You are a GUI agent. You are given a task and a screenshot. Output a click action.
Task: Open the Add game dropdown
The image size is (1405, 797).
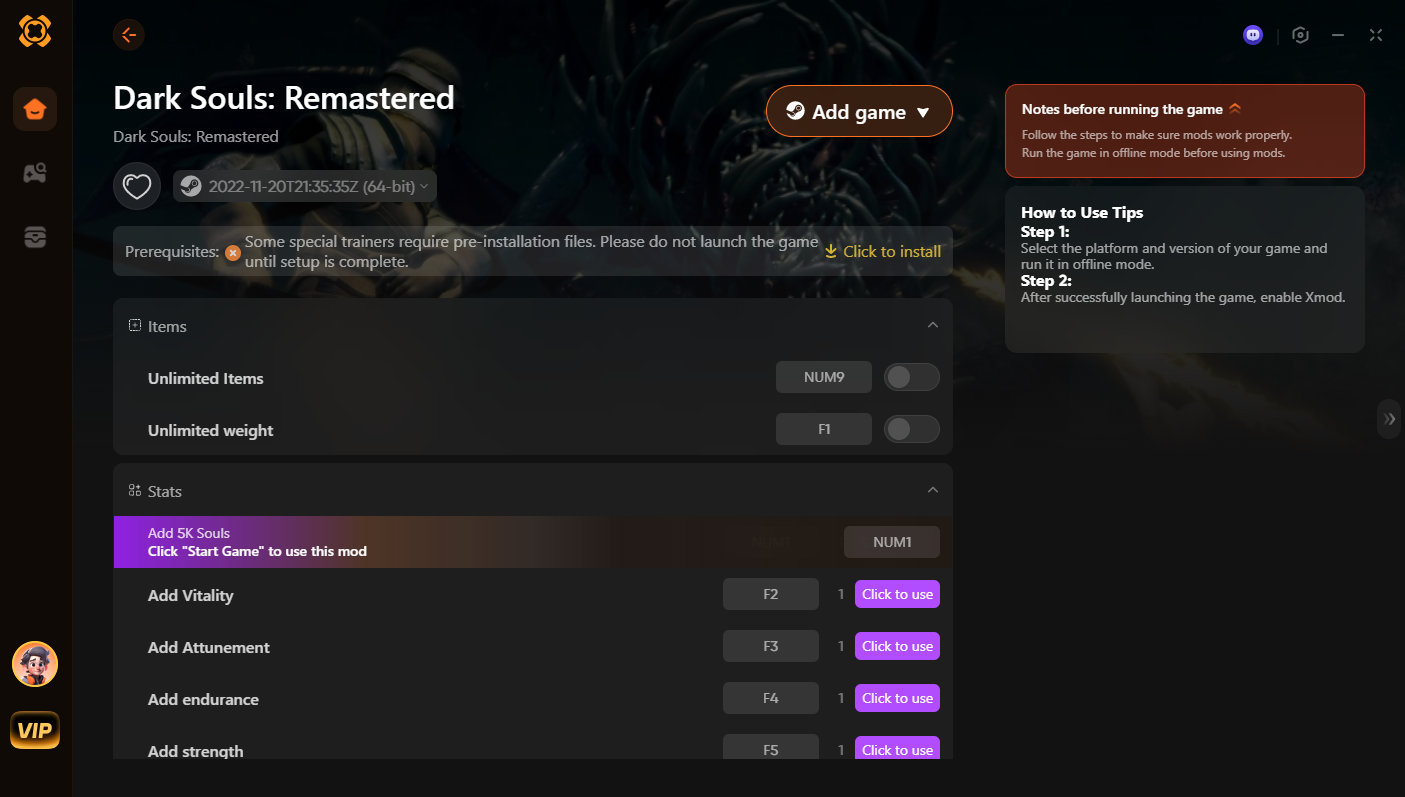[859, 111]
